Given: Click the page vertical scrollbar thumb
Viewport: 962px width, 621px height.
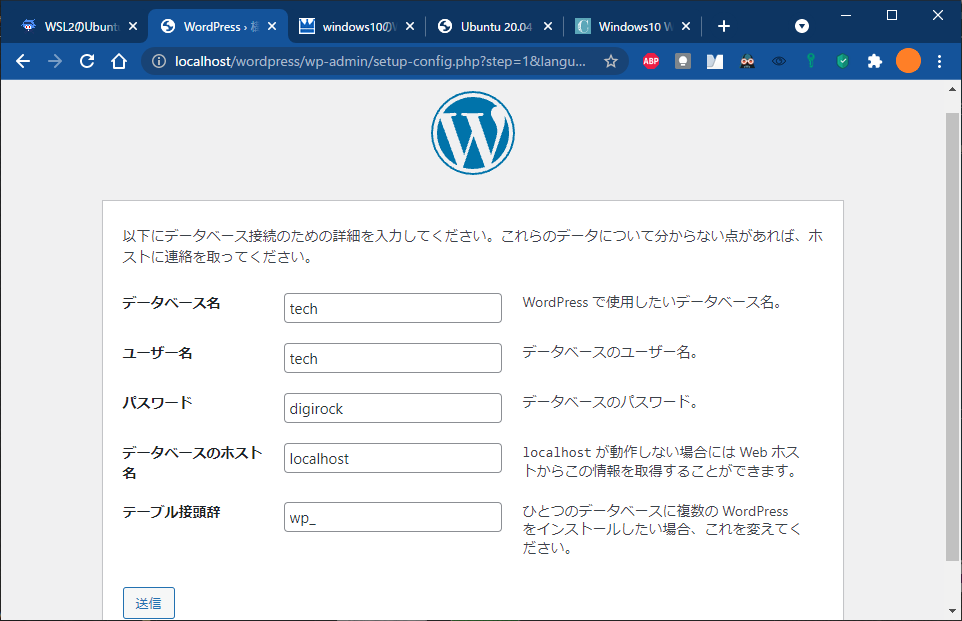Looking at the screenshot, I should point(952,336).
